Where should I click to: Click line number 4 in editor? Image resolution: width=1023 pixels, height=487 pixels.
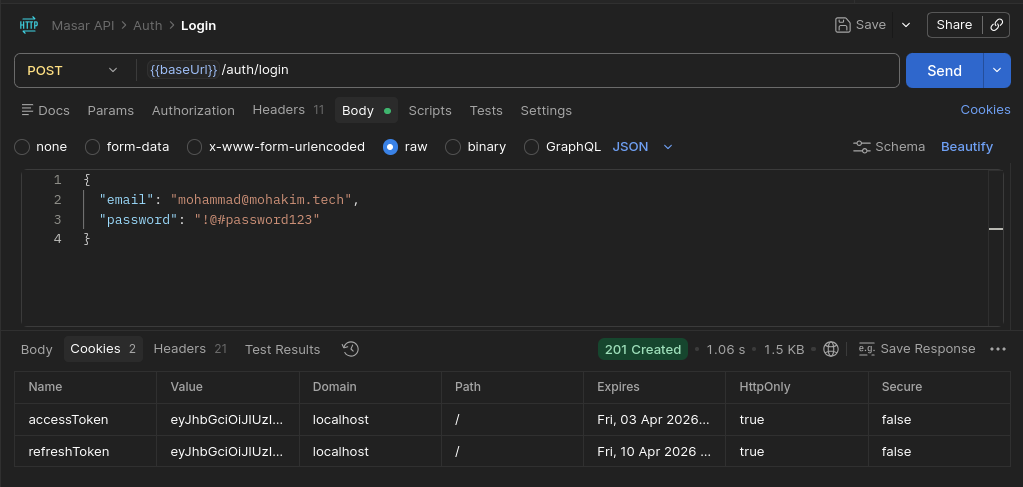click(x=57, y=239)
